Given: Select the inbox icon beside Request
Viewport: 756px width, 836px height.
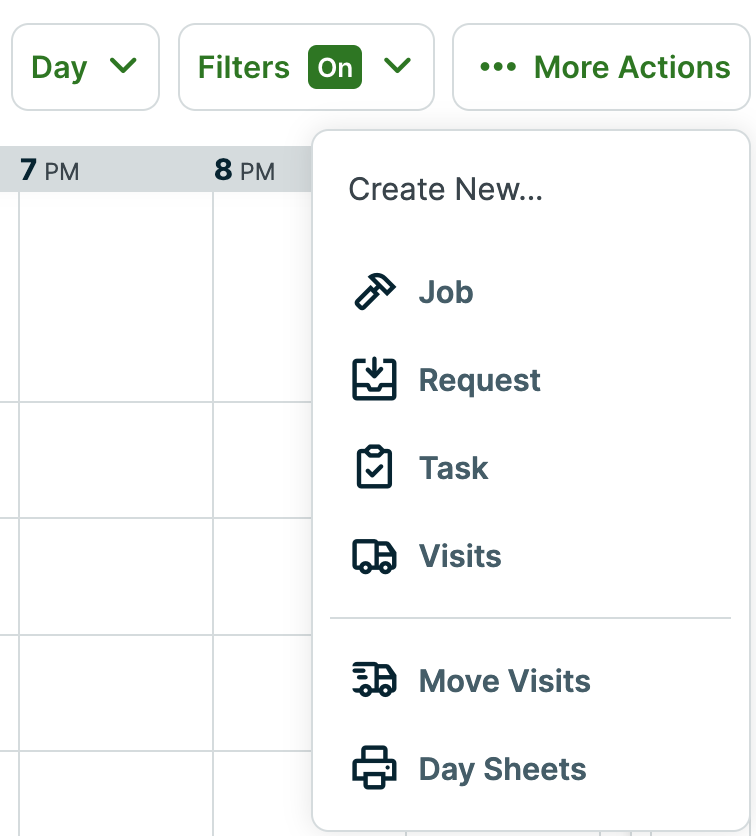Looking at the screenshot, I should tap(374, 380).
